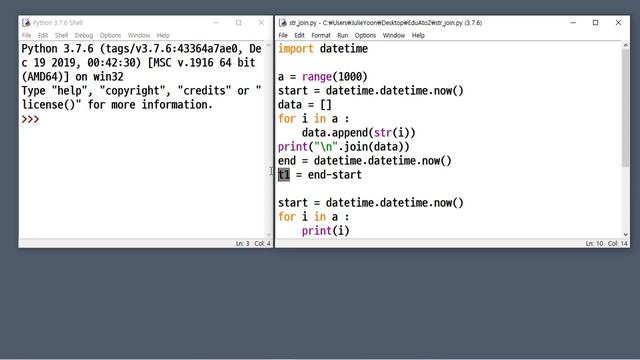Screen dimensions: 640x360
Task: Open Shell menu in Python Shell window
Action: pos(61,36)
